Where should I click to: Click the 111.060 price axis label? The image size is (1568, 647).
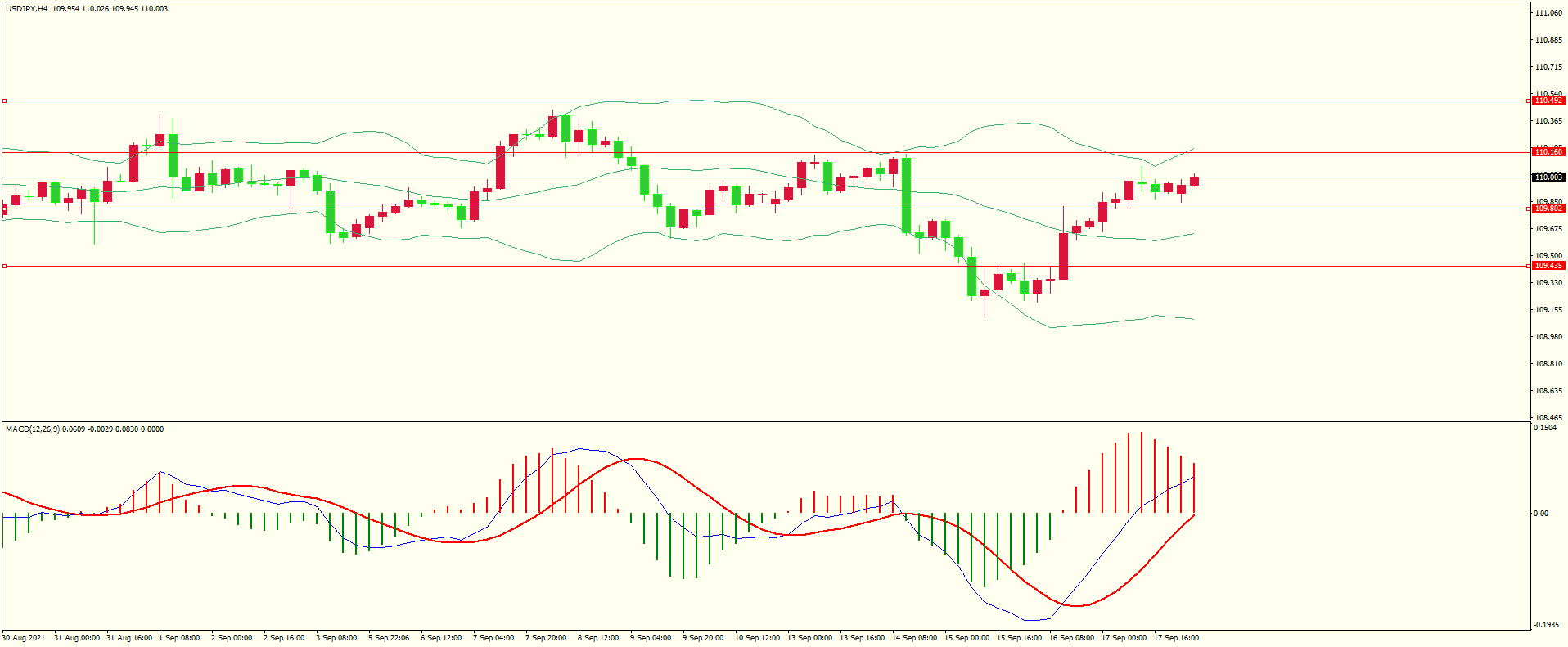point(1548,13)
